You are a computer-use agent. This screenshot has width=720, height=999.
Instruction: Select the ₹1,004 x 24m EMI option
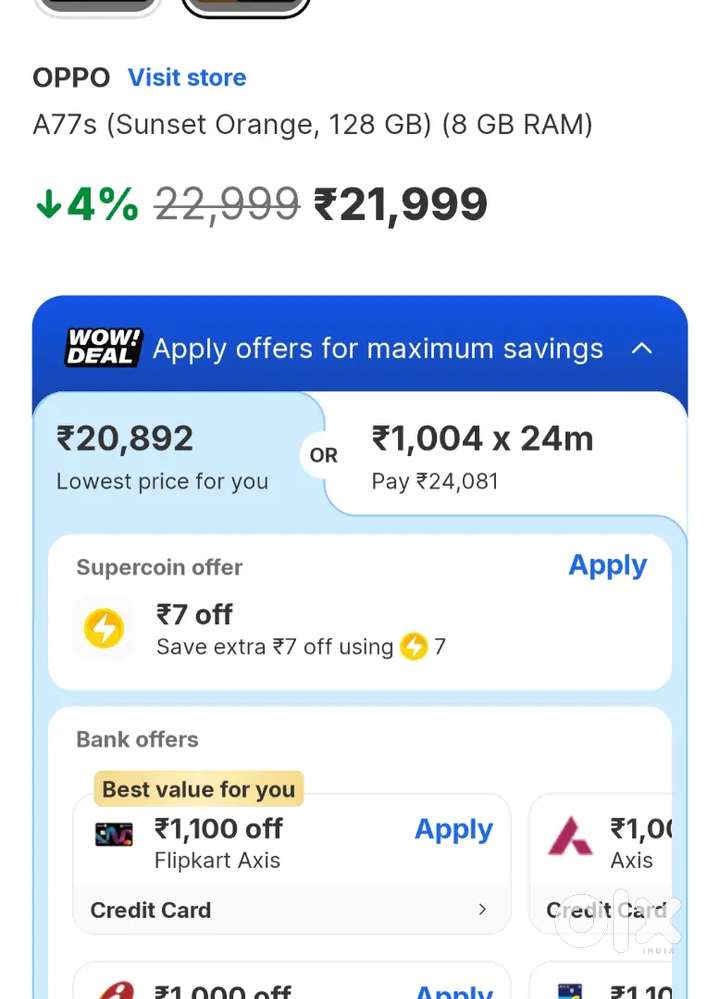482,456
